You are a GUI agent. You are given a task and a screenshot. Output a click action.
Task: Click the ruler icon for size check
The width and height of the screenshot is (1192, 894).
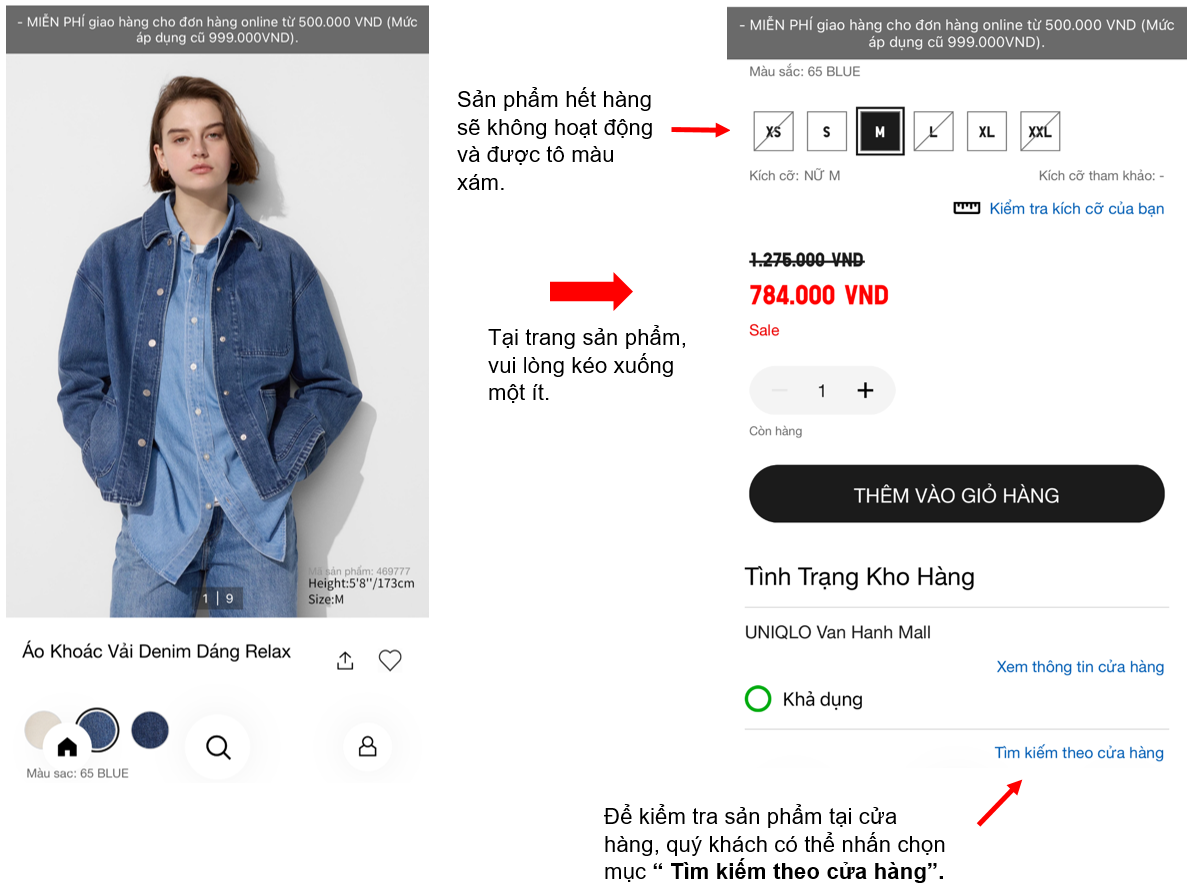coord(966,209)
